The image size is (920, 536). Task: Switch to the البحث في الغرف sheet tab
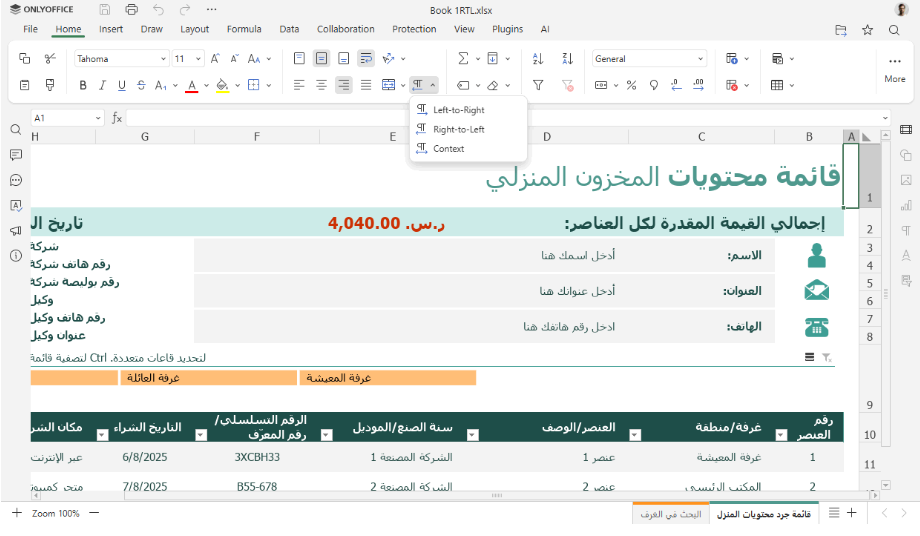click(669, 514)
